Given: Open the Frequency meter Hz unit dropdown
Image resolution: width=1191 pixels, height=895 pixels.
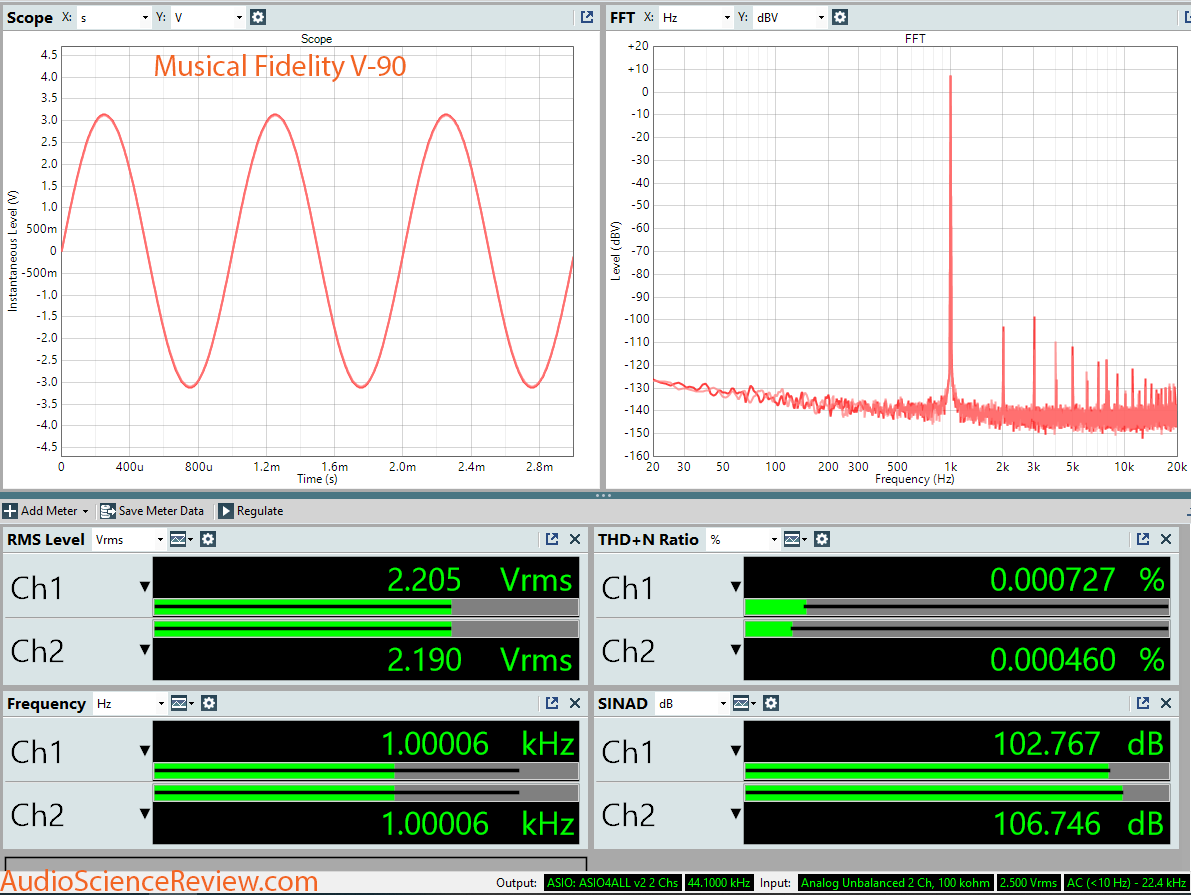Looking at the screenshot, I should pyautogui.click(x=130, y=704).
